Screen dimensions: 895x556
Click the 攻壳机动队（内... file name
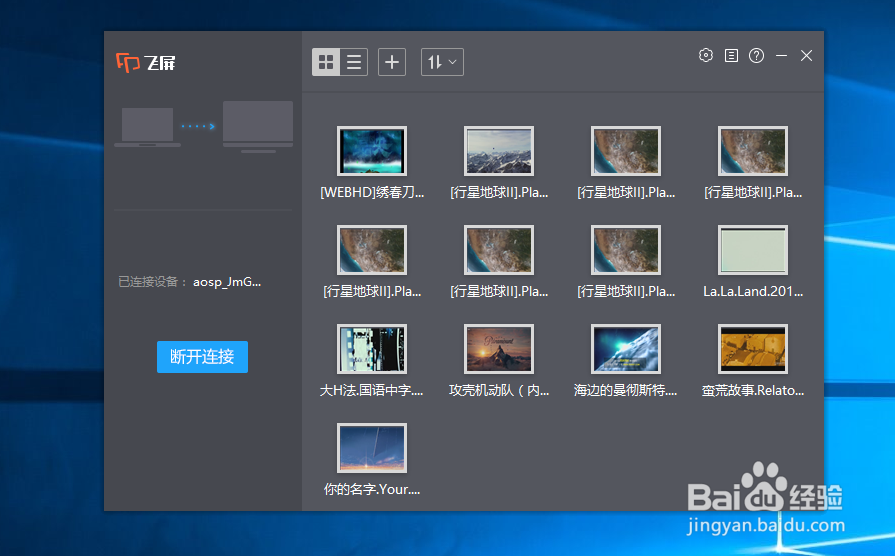coord(499,390)
